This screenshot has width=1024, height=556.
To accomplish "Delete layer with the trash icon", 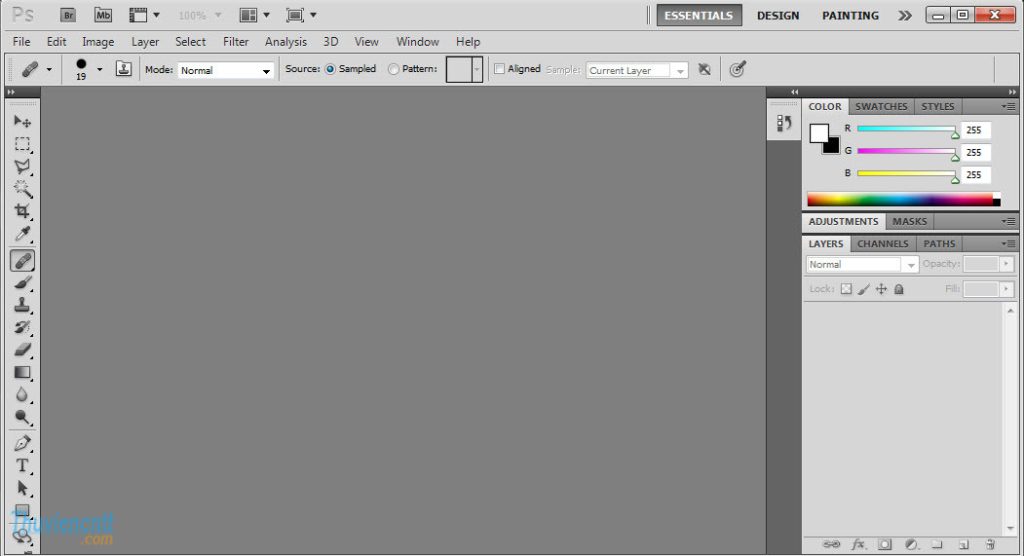I will 990,544.
